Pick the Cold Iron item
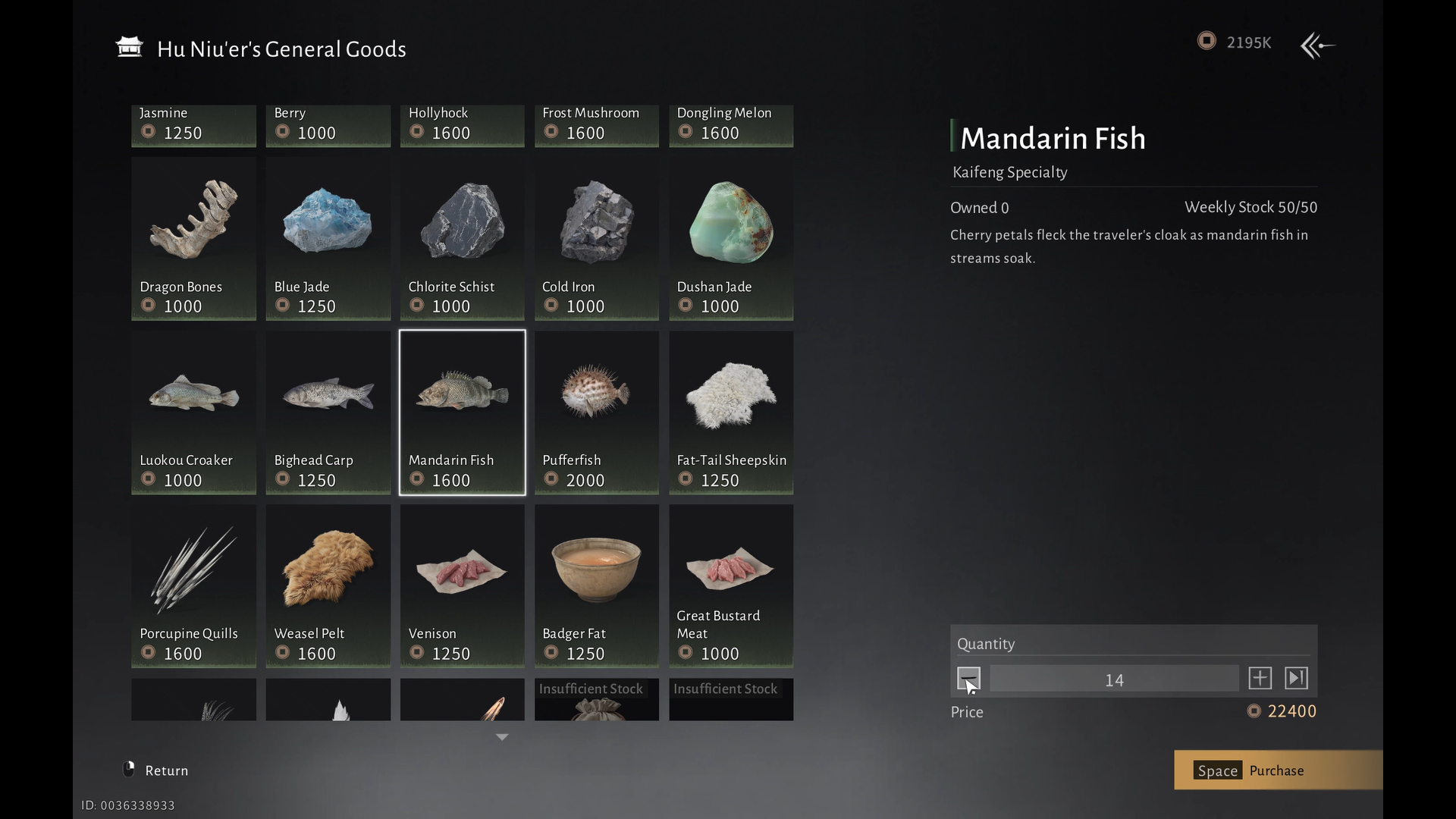This screenshot has height=819, width=1456. [x=596, y=238]
